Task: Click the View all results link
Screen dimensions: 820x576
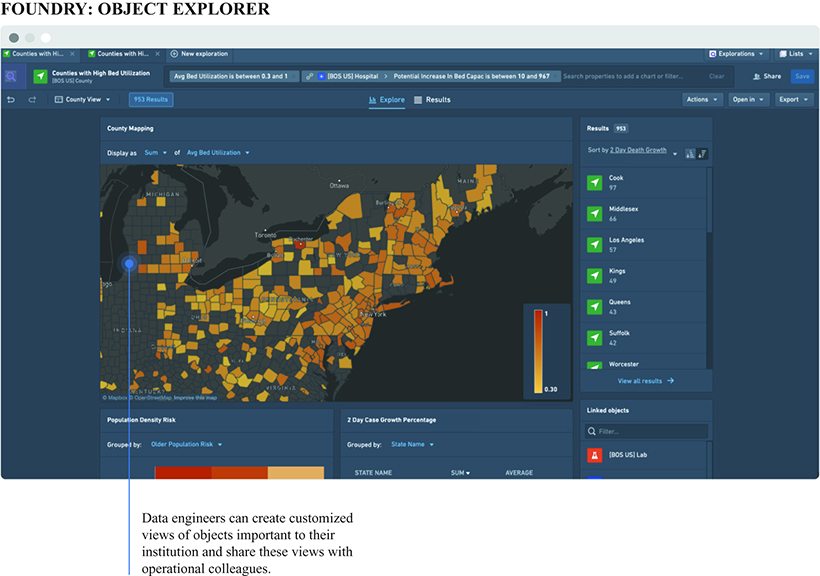Action: tap(645, 381)
